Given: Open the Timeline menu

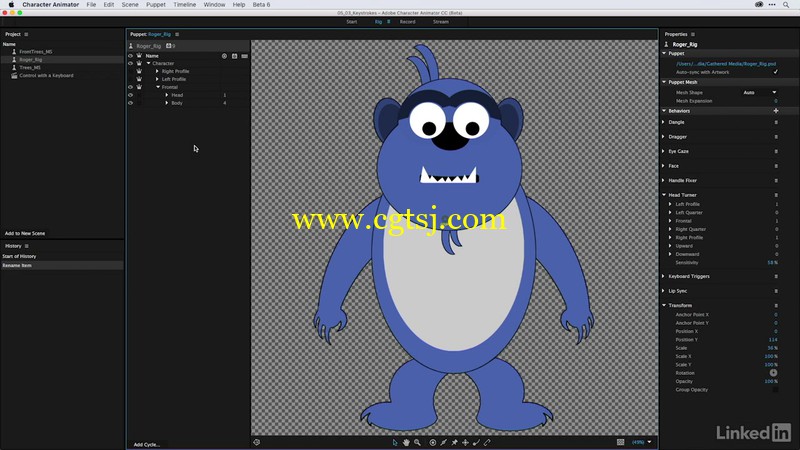Looking at the screenshot, I should (184, 5).
